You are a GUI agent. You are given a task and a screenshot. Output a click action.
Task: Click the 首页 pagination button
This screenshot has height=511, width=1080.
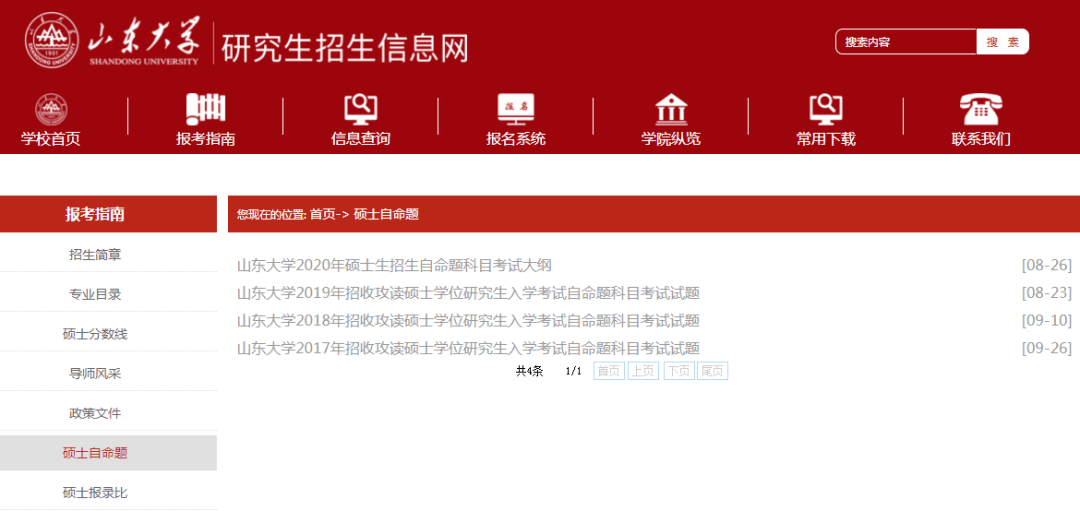tap(609, 371)
